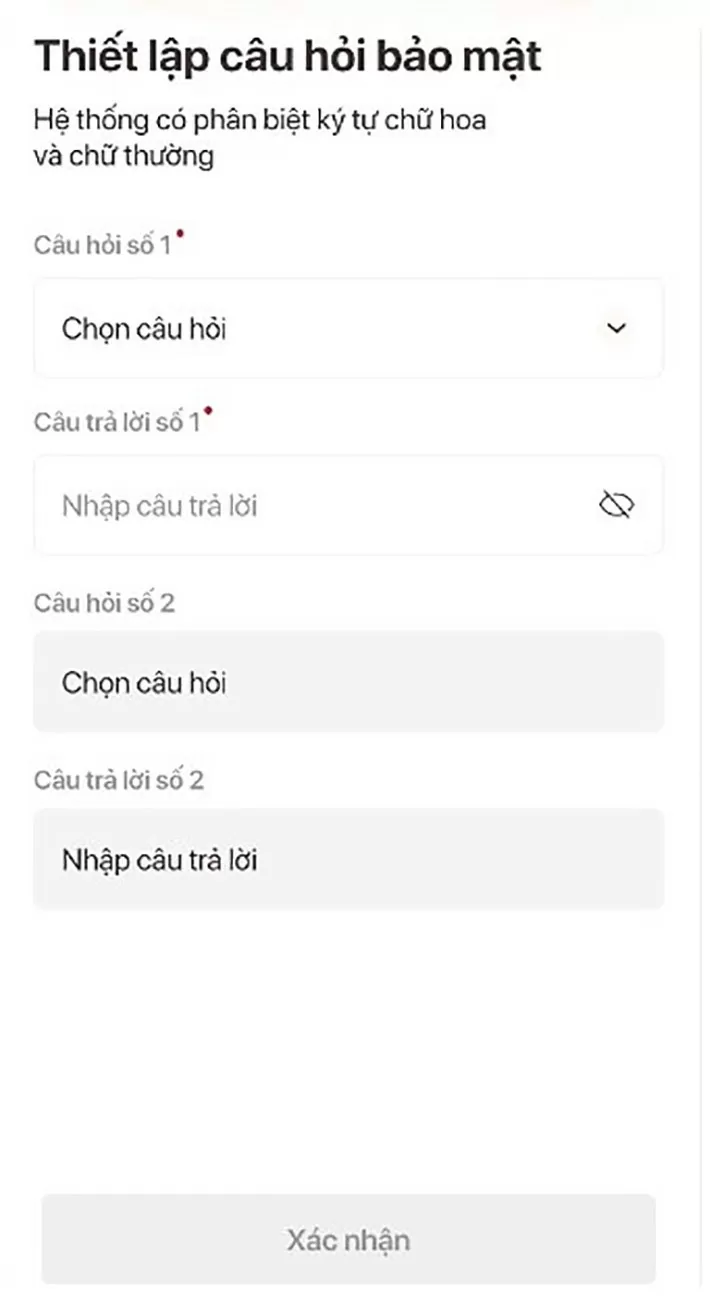710x1315 pixels.
Task: Click the "Nhập câu trả lời" field for answer 1
Action: [300, 505]
